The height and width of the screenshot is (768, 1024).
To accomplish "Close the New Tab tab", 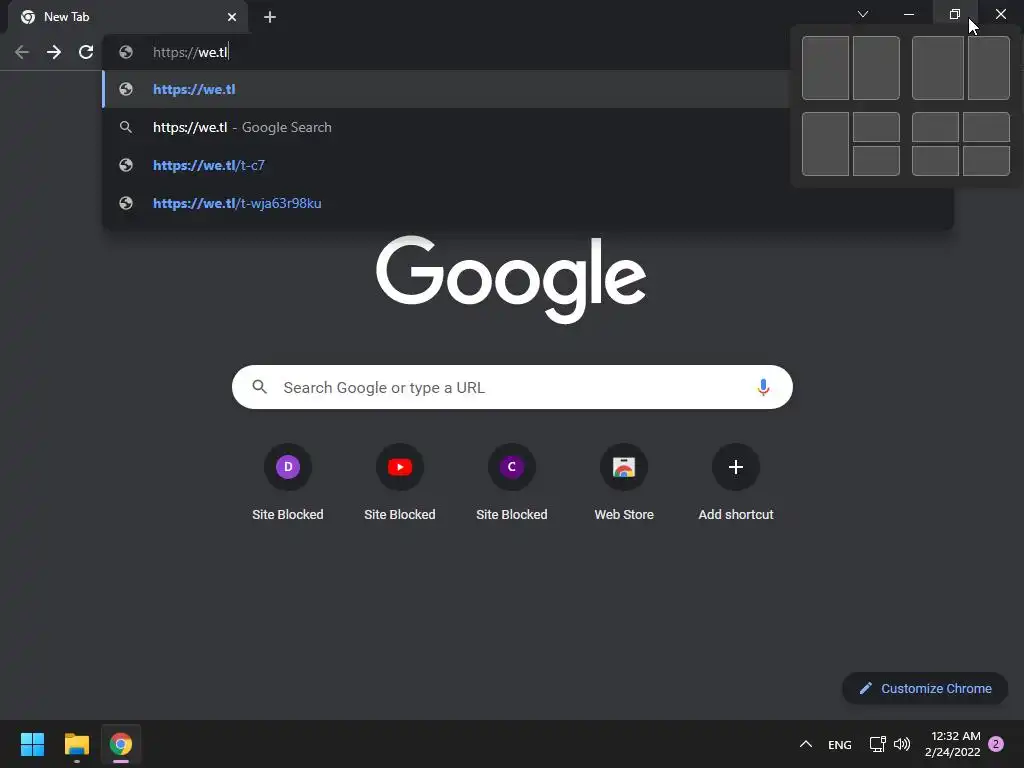I will [232, 17].
